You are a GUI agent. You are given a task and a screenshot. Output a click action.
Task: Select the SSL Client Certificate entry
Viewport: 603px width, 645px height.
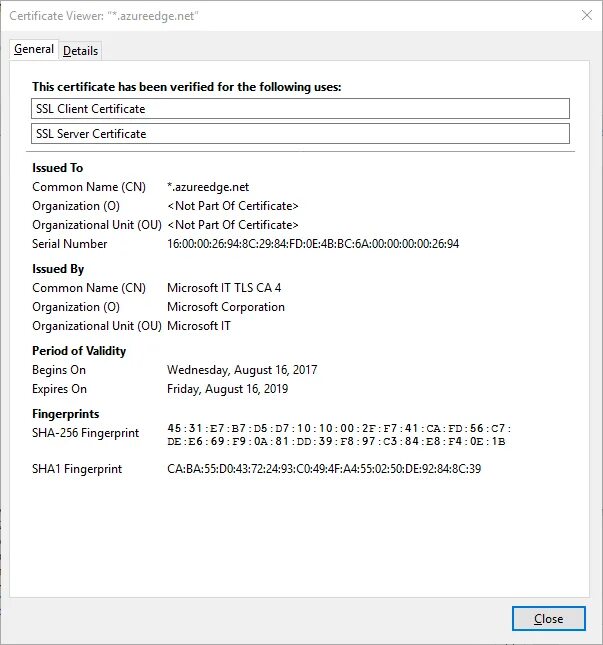pos(300,109)
